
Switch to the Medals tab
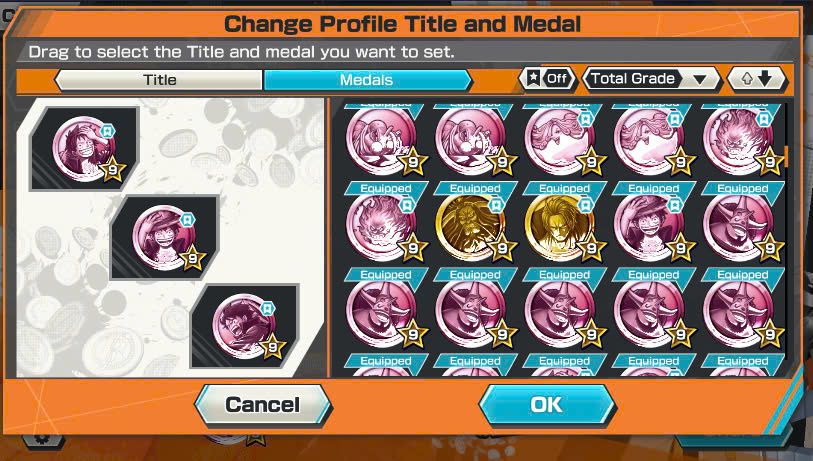point(367,80)
